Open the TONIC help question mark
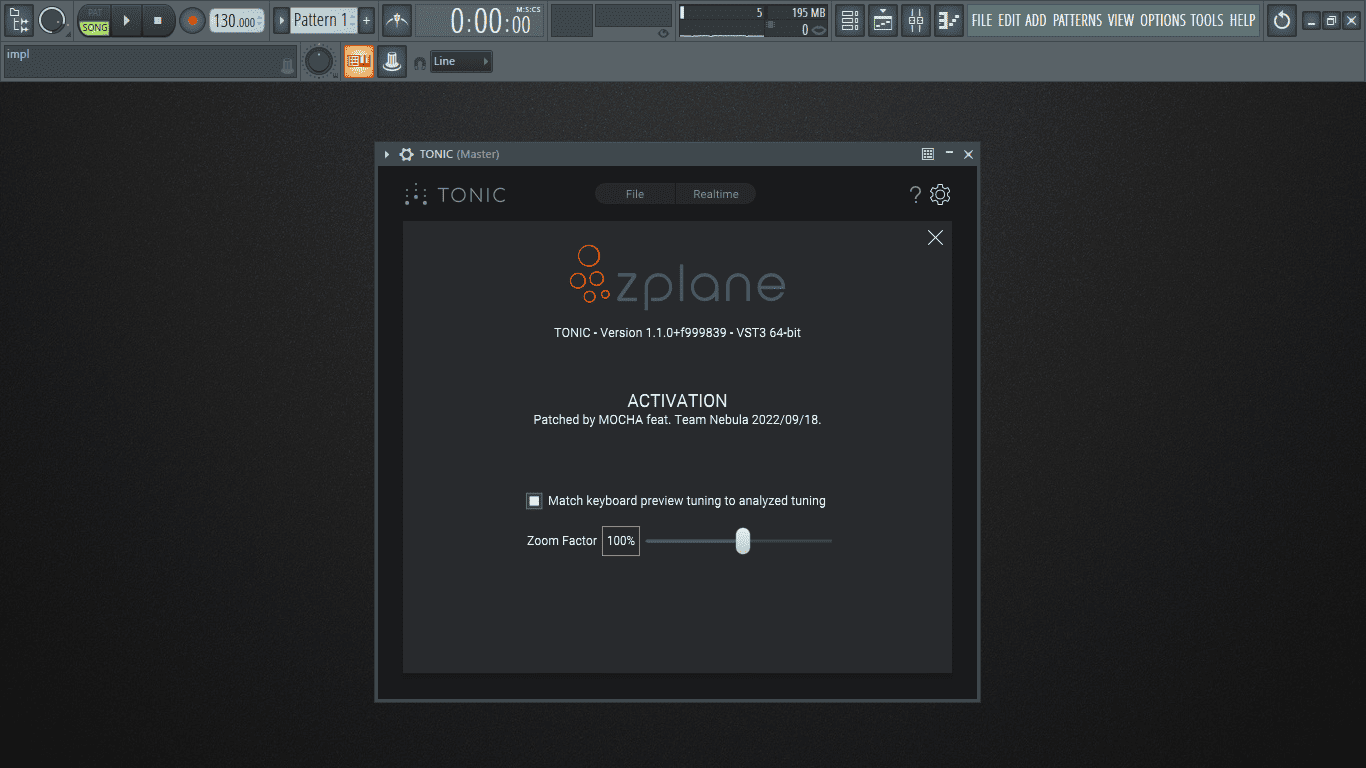This screenshot has width=1366, height=768. point(915,195)
